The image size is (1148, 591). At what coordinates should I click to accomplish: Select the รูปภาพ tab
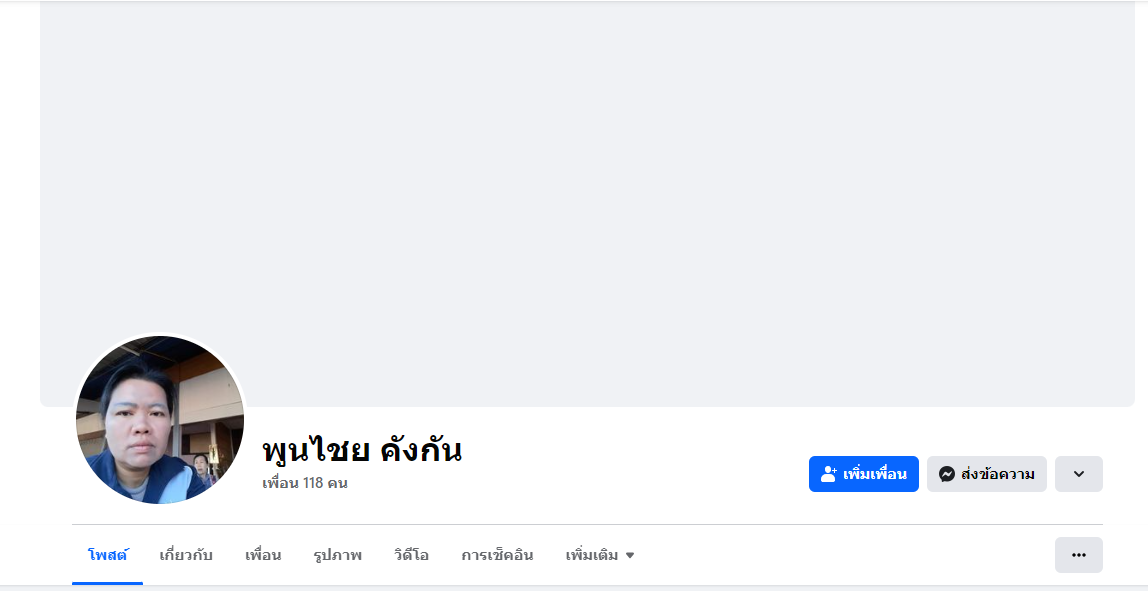click(x=337, y=555)
